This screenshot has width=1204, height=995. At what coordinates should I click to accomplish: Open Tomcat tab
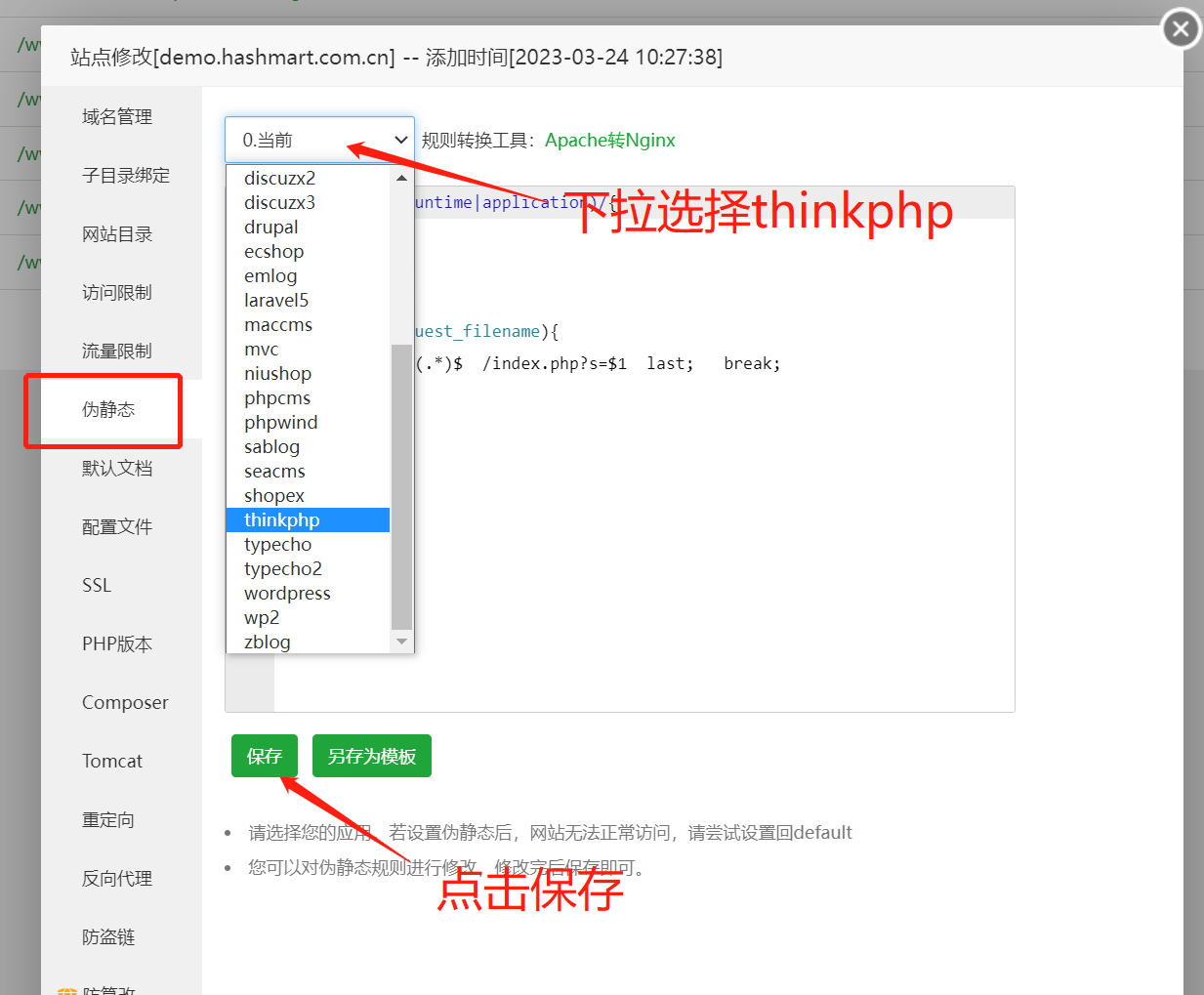(x=121, y=761)
